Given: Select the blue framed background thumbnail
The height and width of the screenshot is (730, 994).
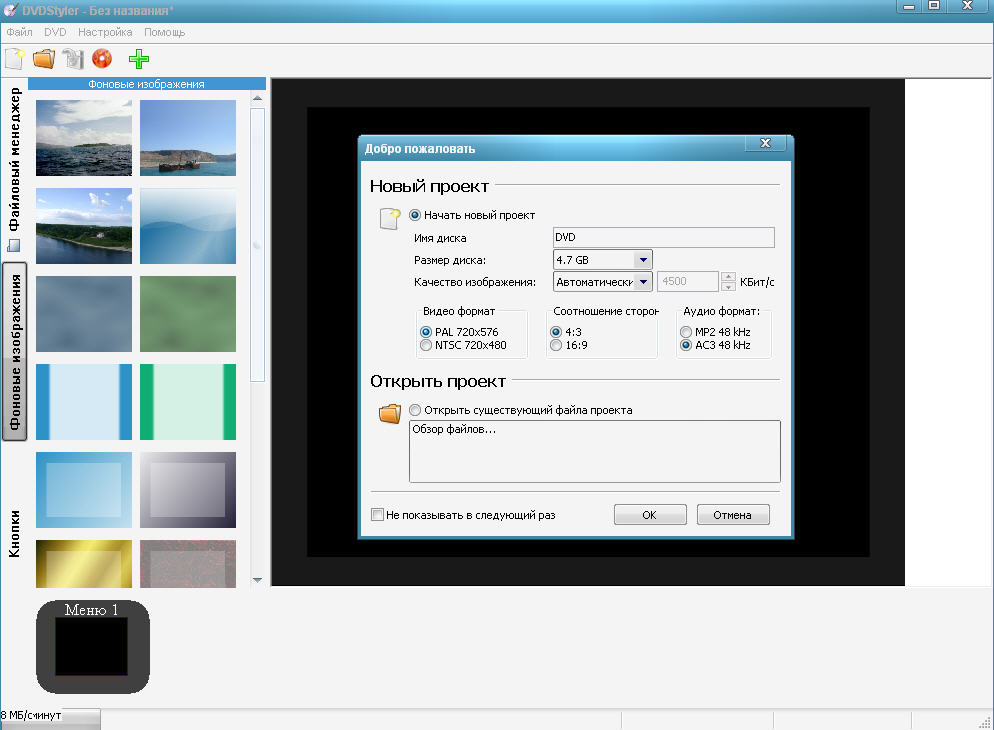Looking at the screenshot, I should click(84, 490).
